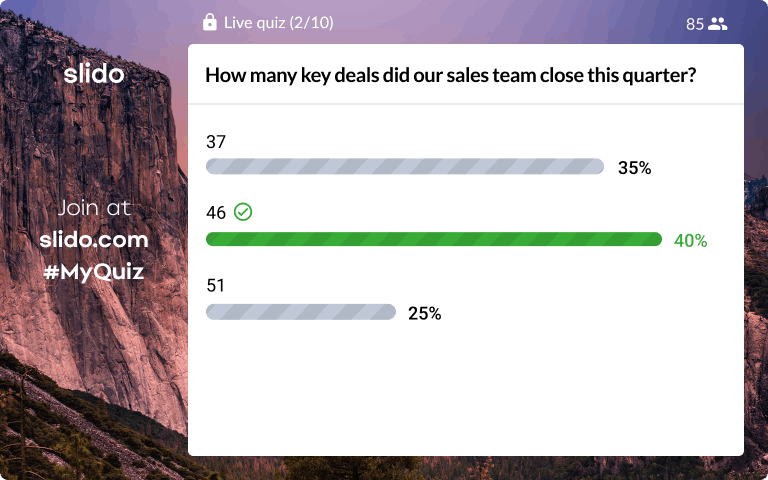Click the lock icon beside Live quiz

click(x=210, y=23)
